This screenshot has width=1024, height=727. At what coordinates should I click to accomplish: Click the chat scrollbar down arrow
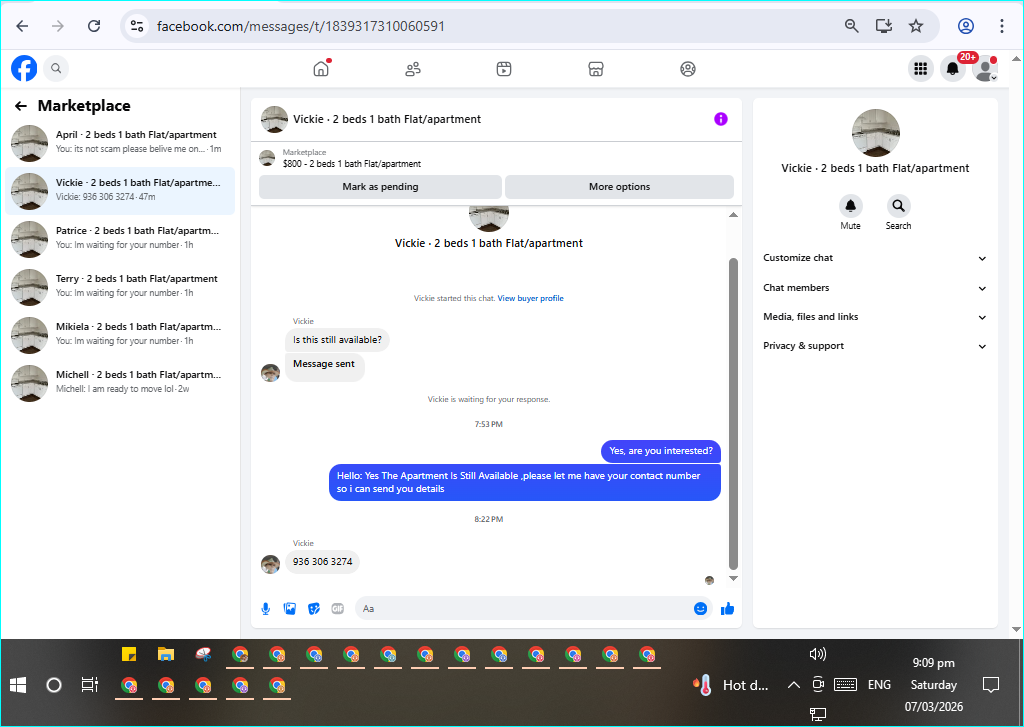tap(733, 578)
